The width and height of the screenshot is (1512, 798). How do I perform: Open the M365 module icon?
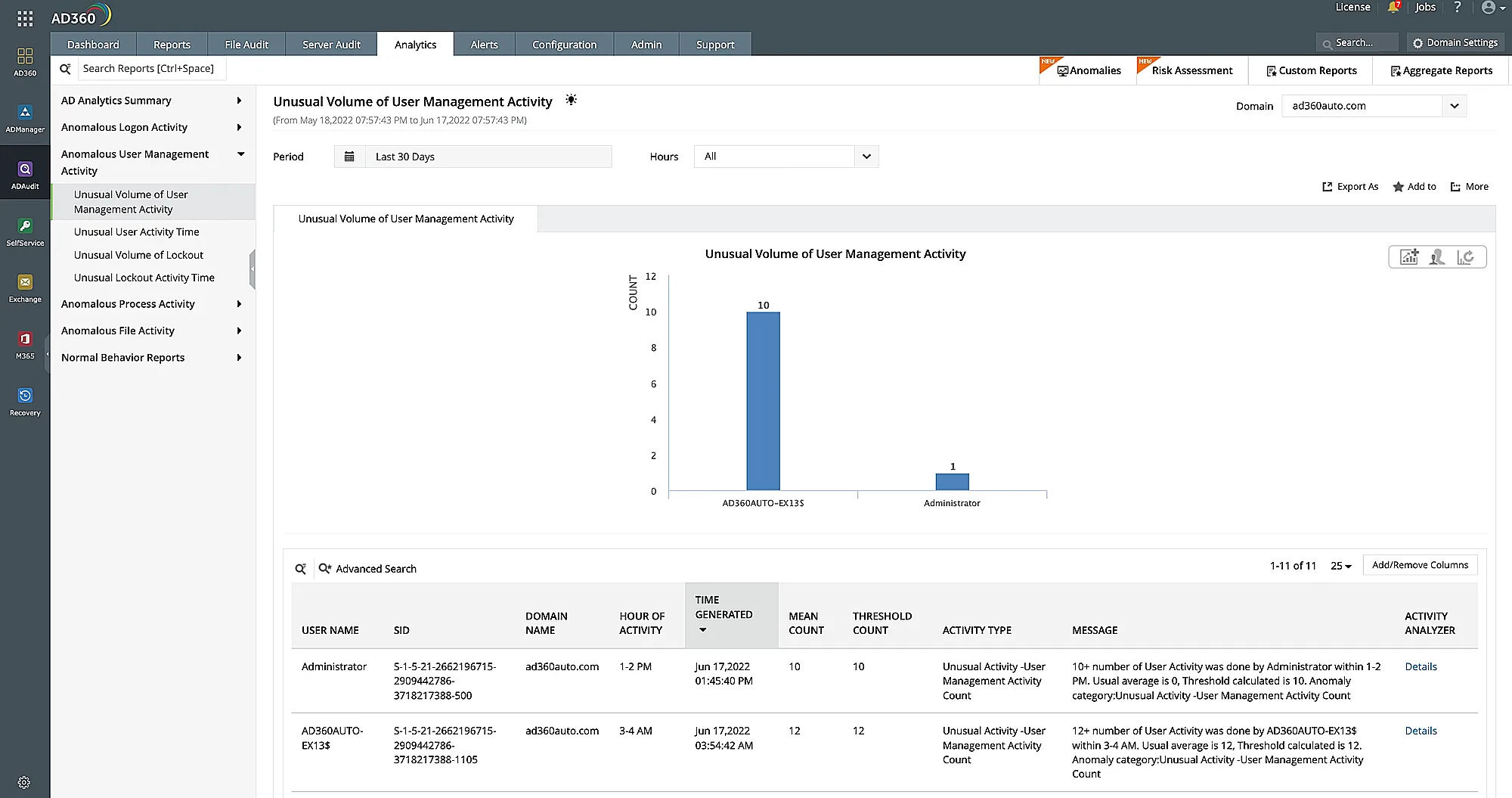(x=25, y=345)
